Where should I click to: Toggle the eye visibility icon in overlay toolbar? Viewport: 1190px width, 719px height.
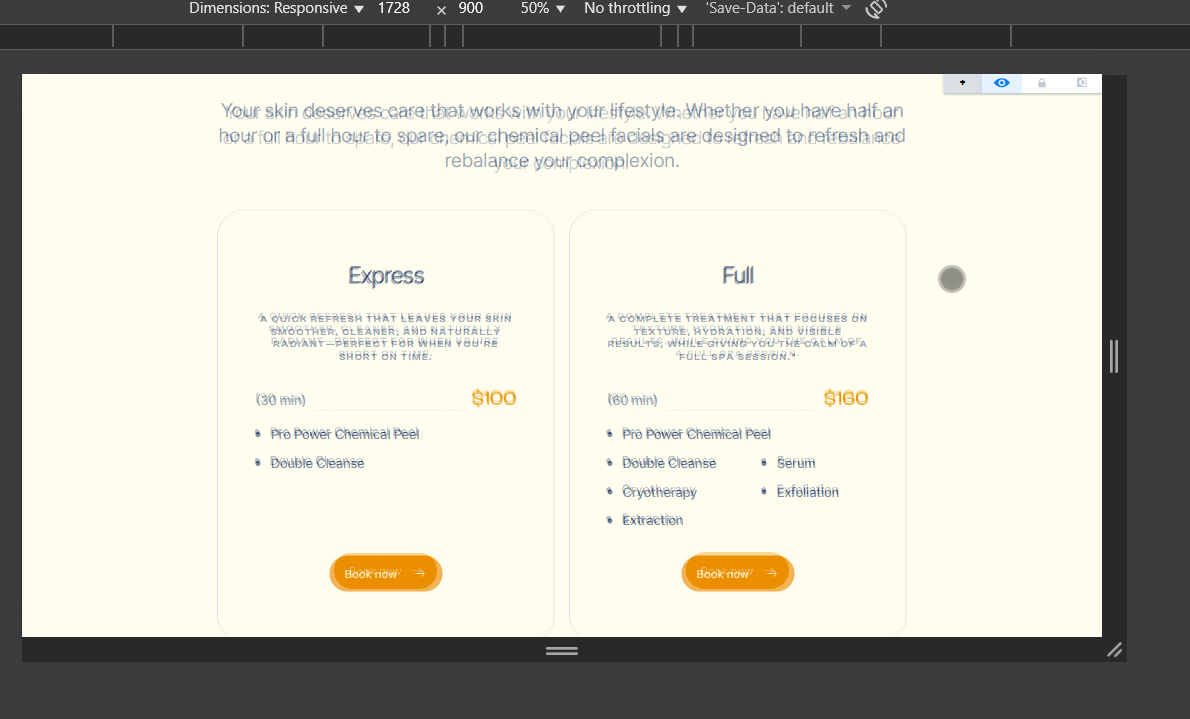click(1002, 83)
